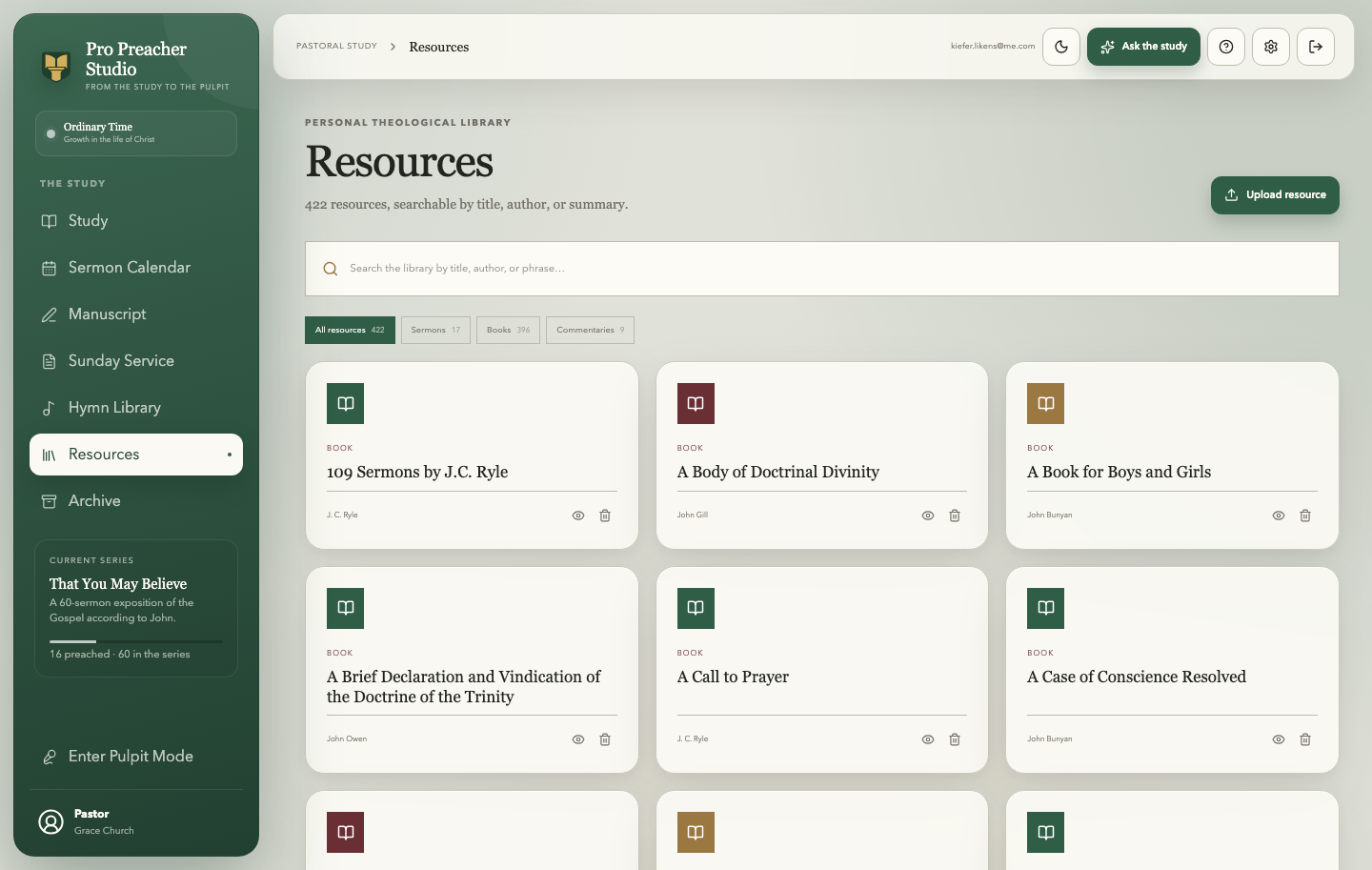1372x870 pixels.
Task: Click kiefer.likens@me.com account email
Action: (x=993, y=46)
